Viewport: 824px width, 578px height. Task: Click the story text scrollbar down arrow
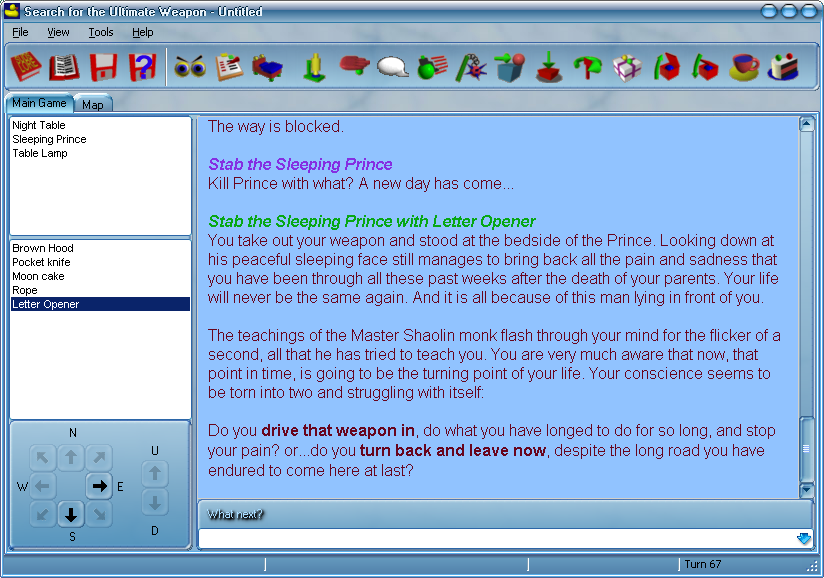(806, 489)
